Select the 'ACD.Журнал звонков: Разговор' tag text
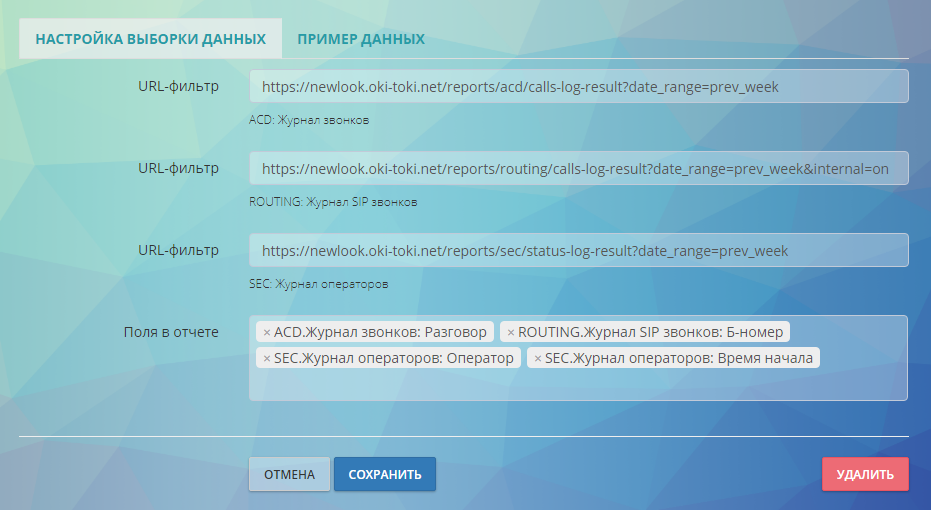The image size is (931, 510). (x=380, y=332)
